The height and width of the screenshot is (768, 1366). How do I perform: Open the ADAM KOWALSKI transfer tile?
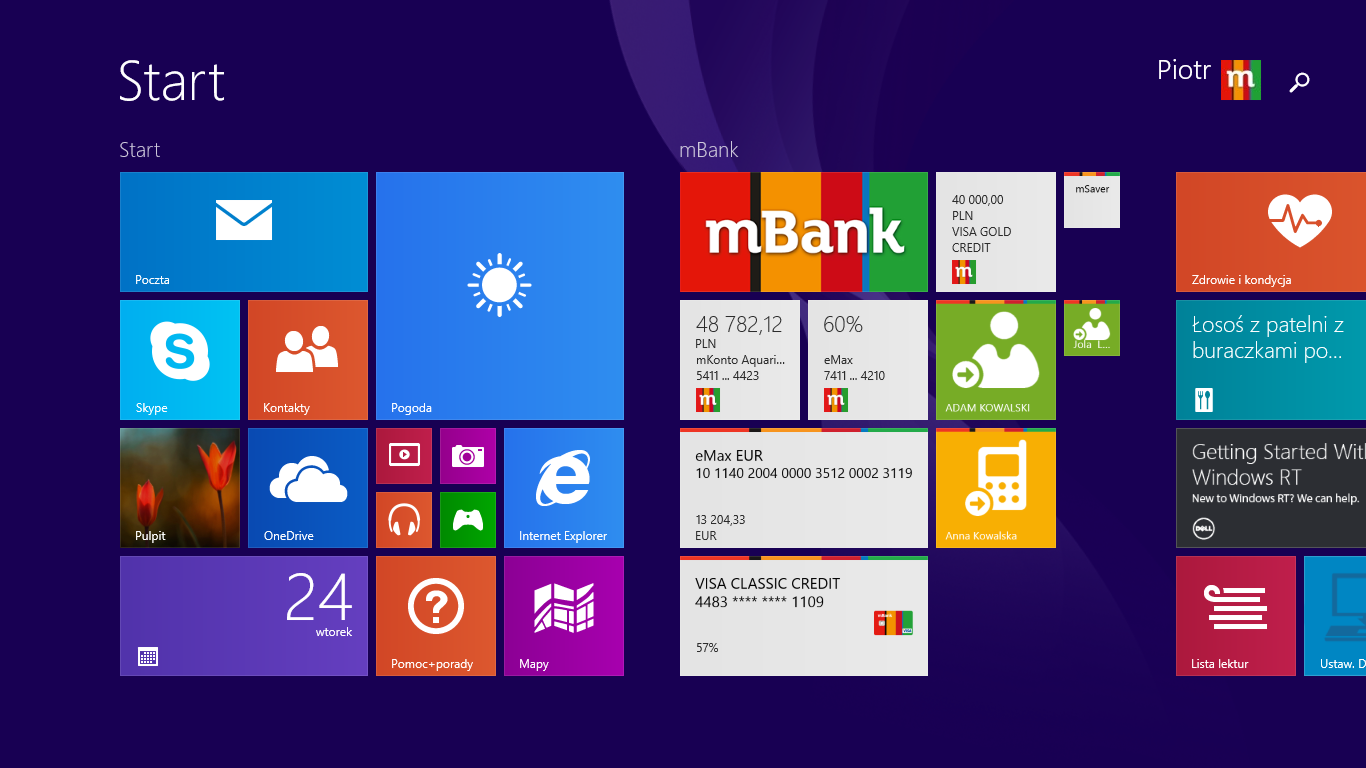(996, 360)
